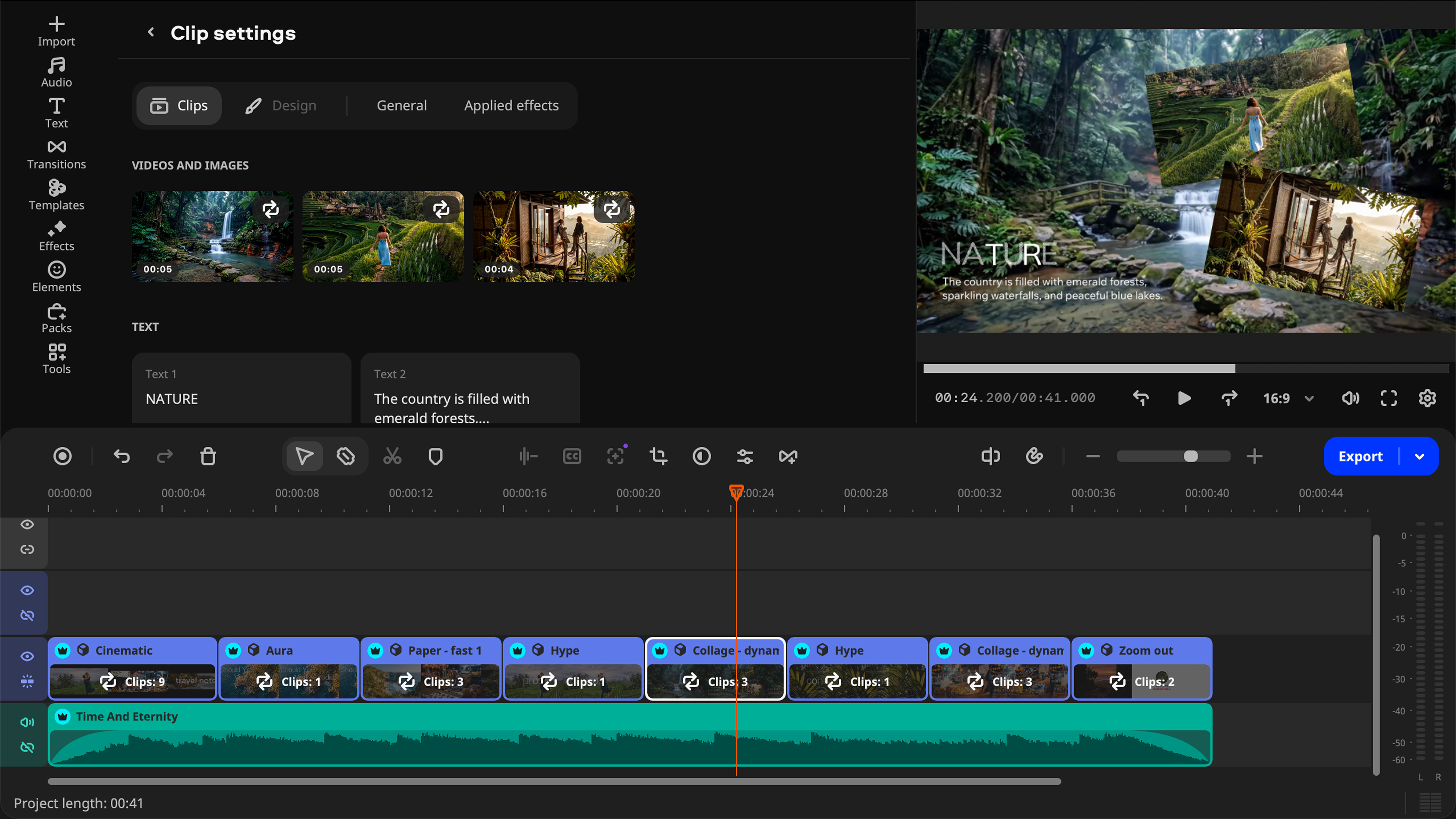
Task: Enter fullscreen preview mode
Action: (x=1389, y=399)
